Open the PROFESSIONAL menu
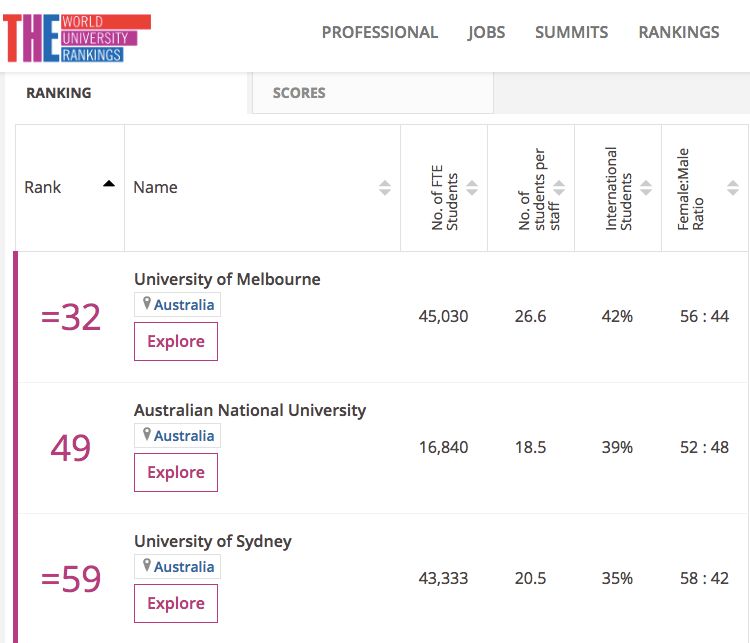The height and width of the screenshot is (643, 750). pyautogui.click(x=380, y=32)
